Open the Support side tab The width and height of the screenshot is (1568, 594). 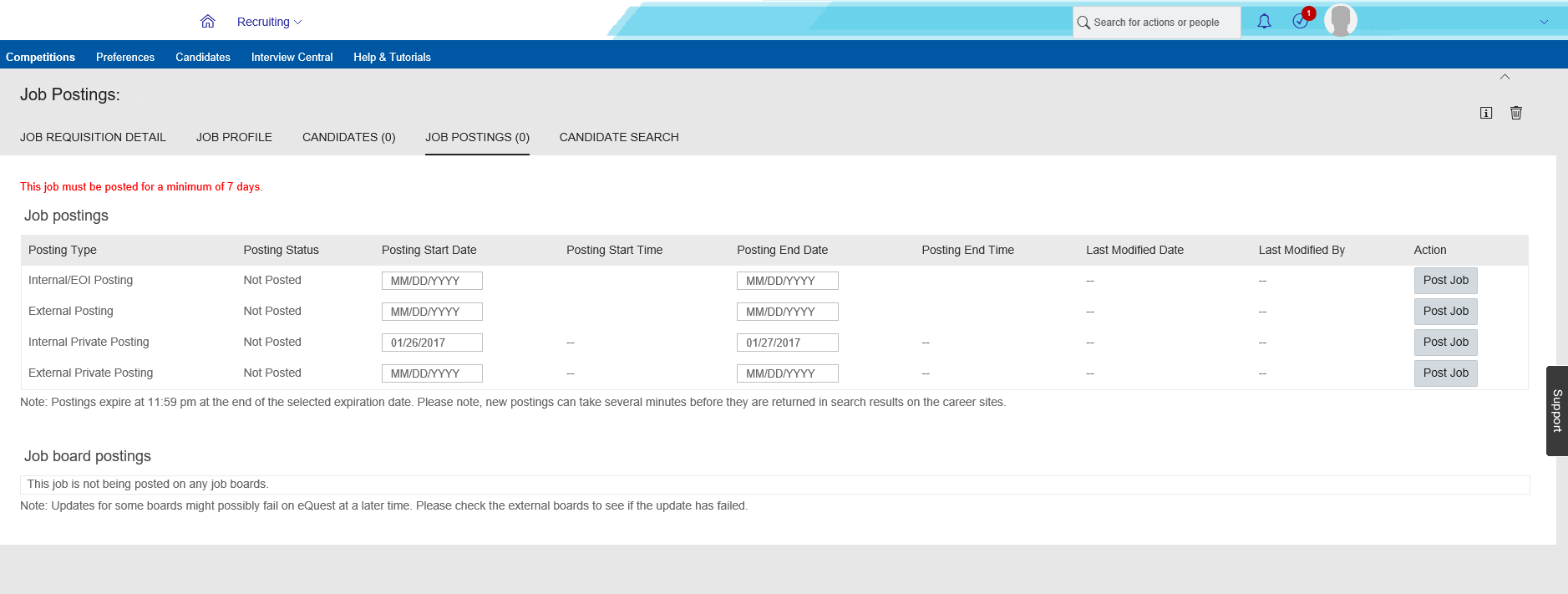pyautogui.click(x=1557, y=410)
